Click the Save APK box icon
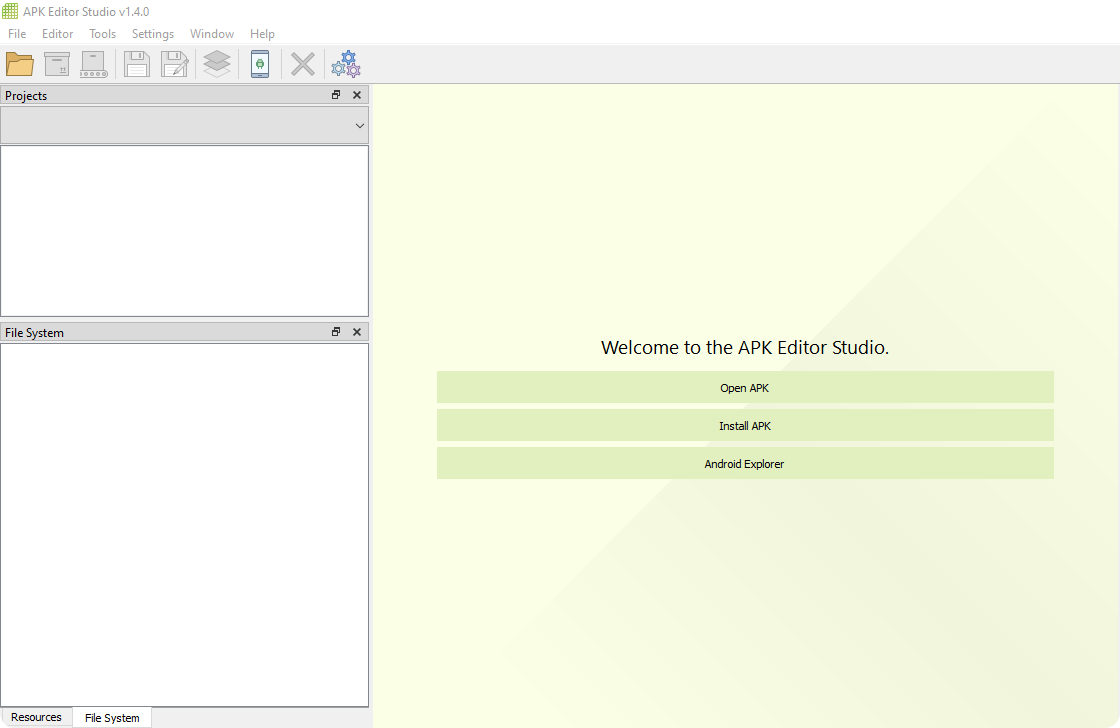Viewport: 1120px width, 728px height. (x=57, y=64)
